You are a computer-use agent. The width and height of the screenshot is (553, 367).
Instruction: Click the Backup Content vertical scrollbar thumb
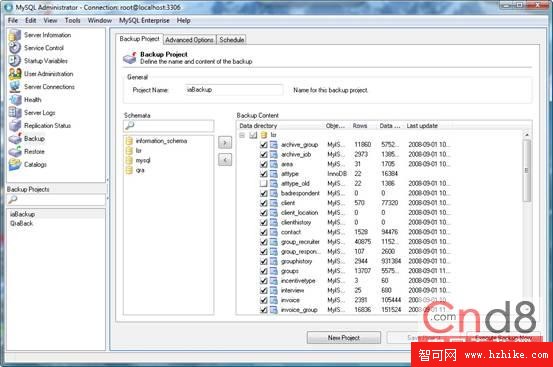tap(527, 171)
